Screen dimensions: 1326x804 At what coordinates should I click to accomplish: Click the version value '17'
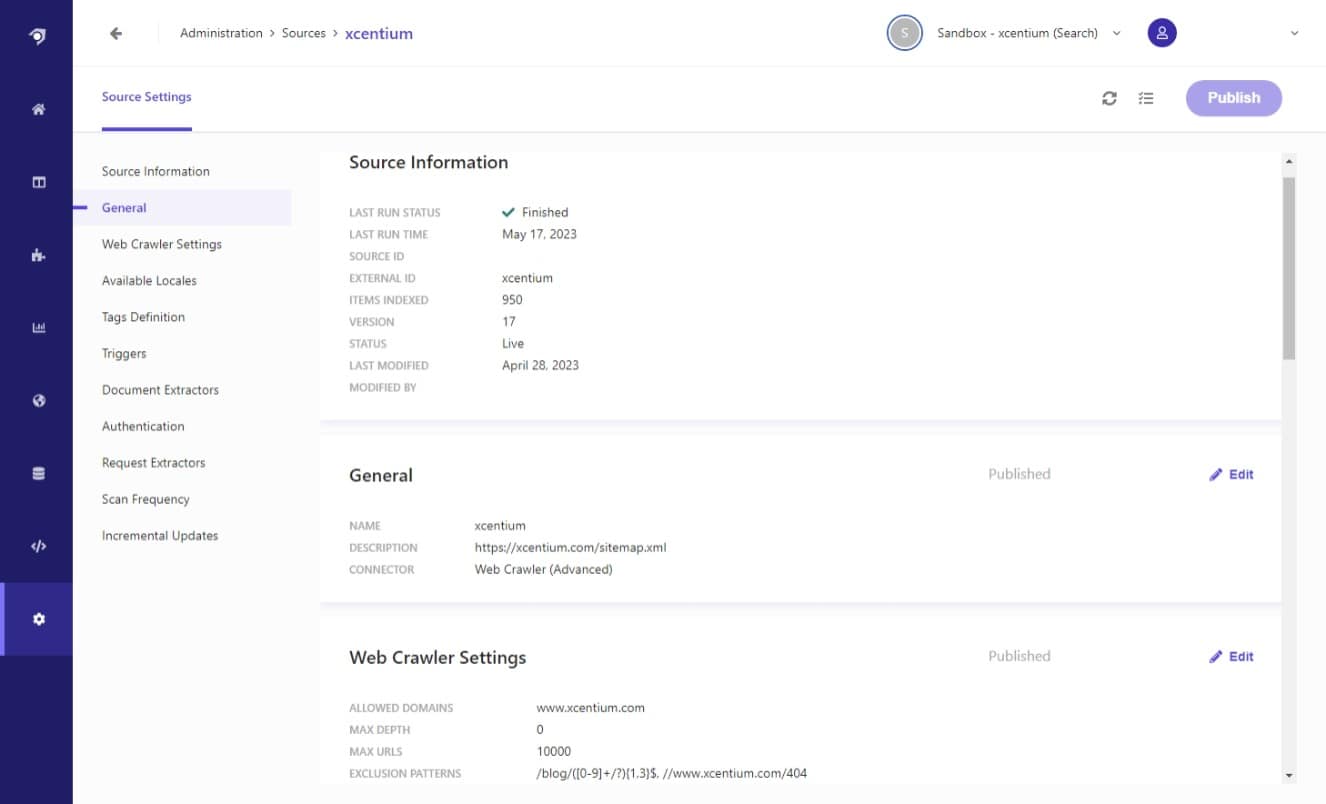[x=509, y=322]
